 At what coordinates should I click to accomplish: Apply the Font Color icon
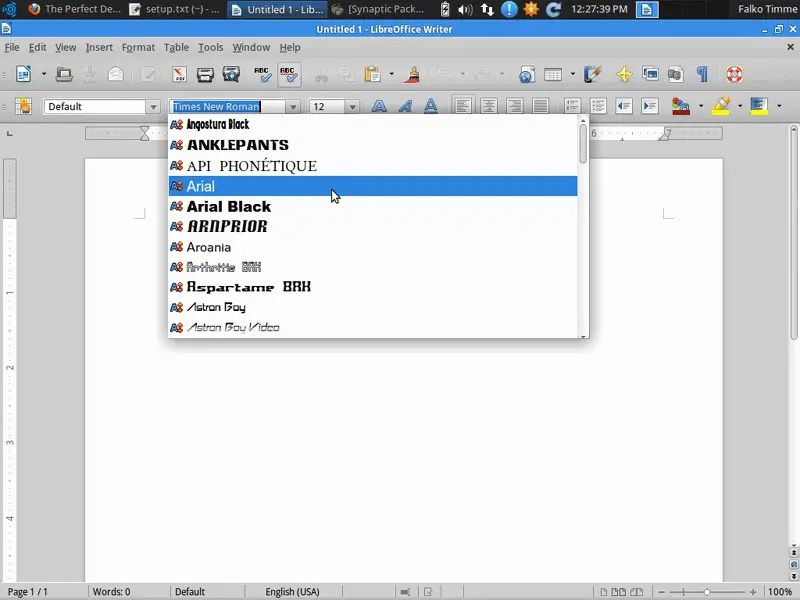(681, 106)
